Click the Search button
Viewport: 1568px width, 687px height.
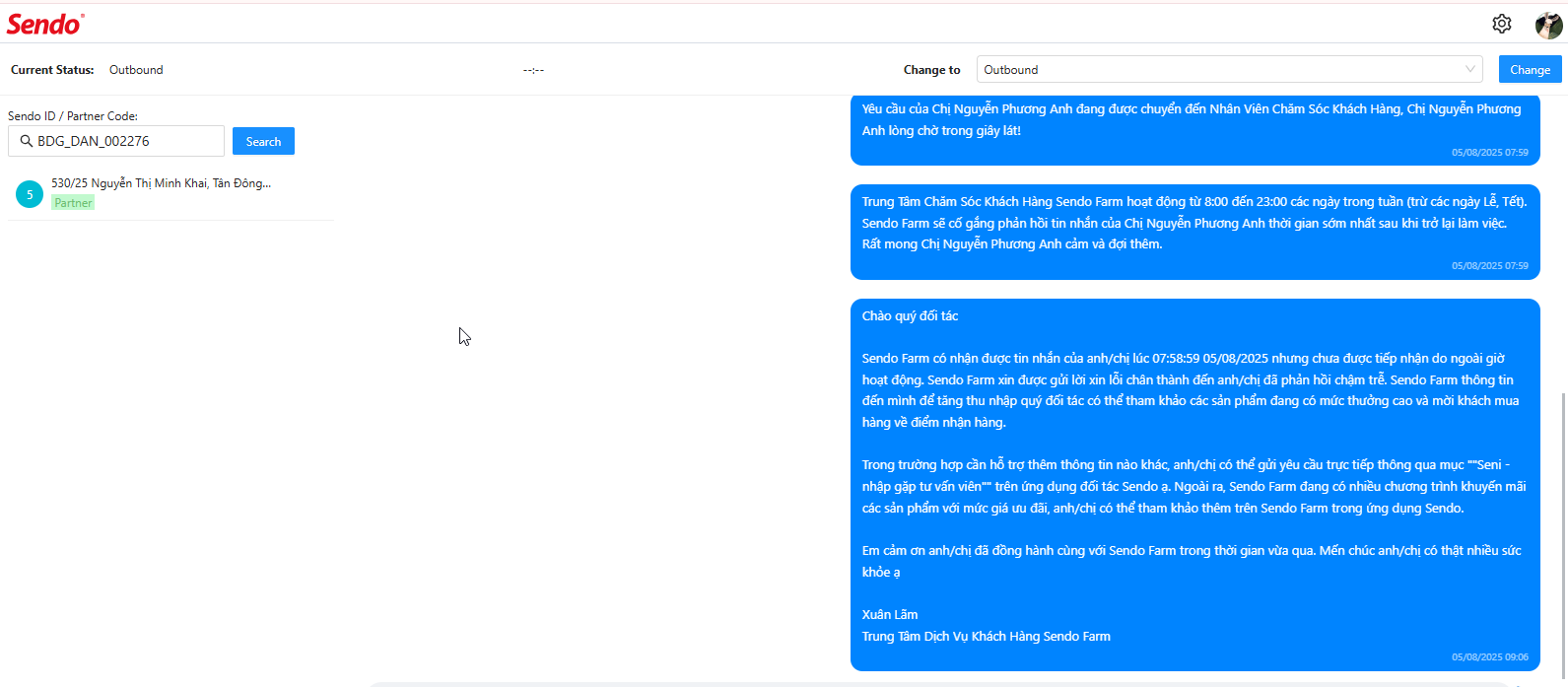(x=263, y=141)
